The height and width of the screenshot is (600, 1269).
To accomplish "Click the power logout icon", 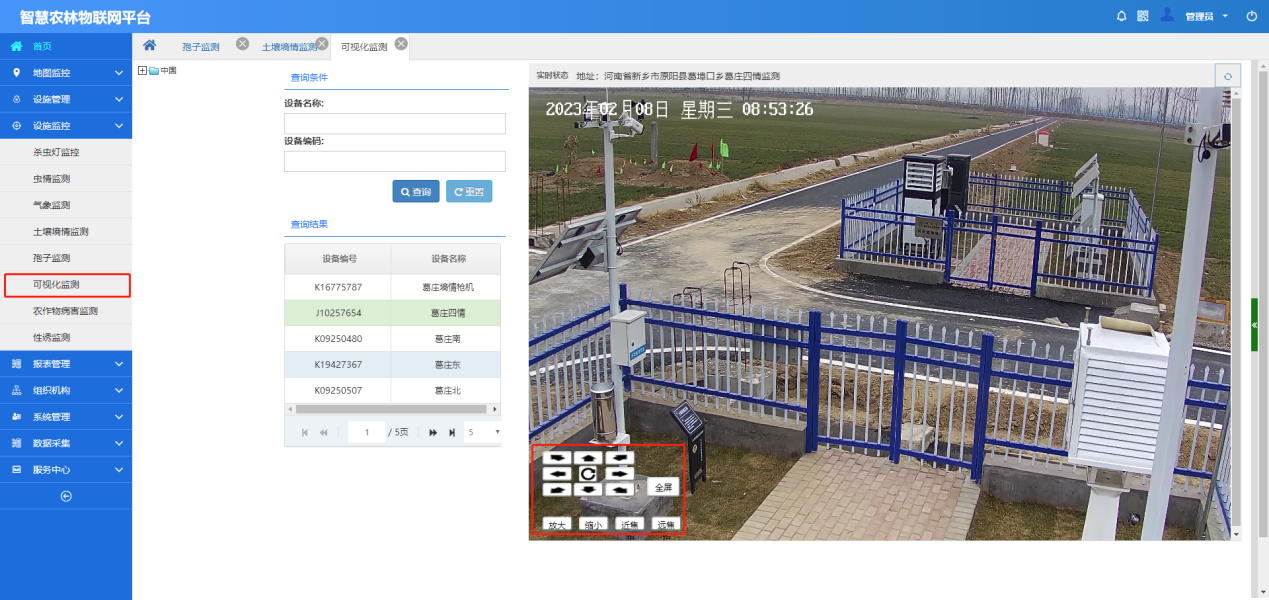I will 1252,16.
